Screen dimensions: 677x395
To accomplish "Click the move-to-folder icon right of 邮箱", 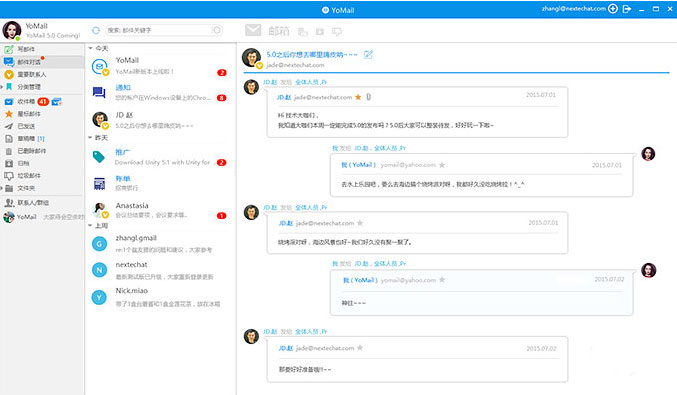I will click(x=303, y=32).
